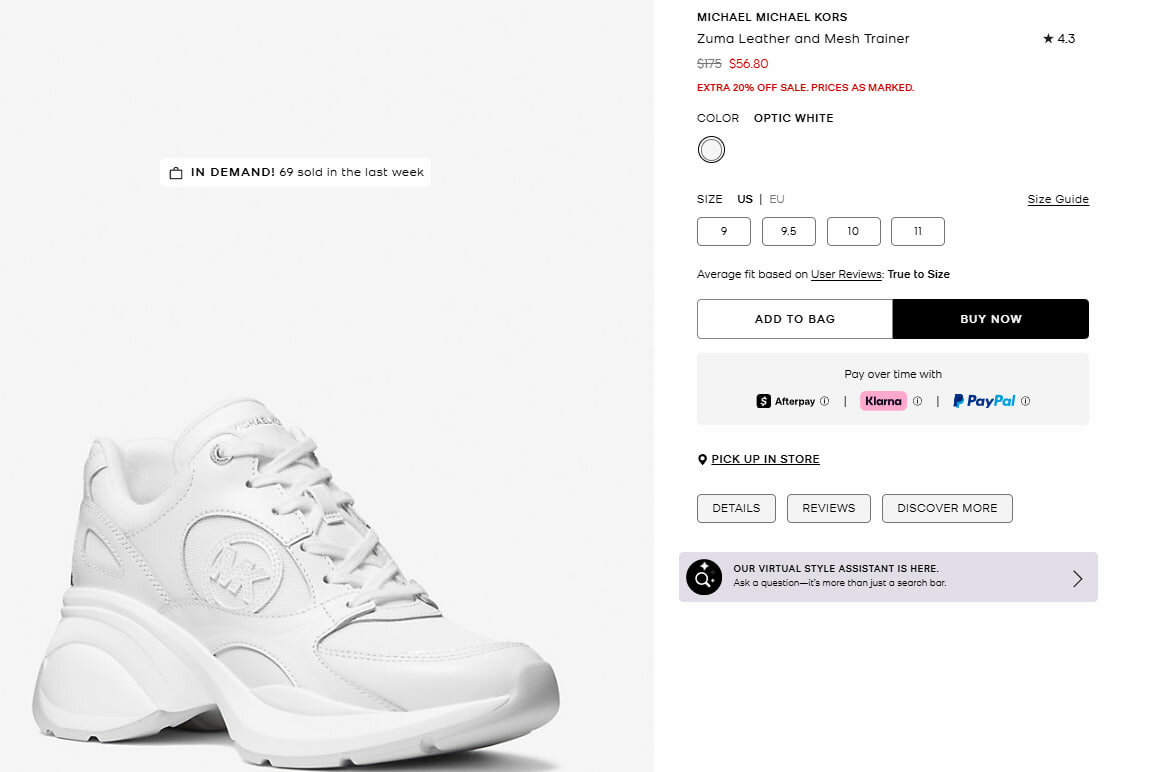This screenshot has height=772, width=1171.
Task: Click the PayPal info icon
Action: coord(1026,401)
